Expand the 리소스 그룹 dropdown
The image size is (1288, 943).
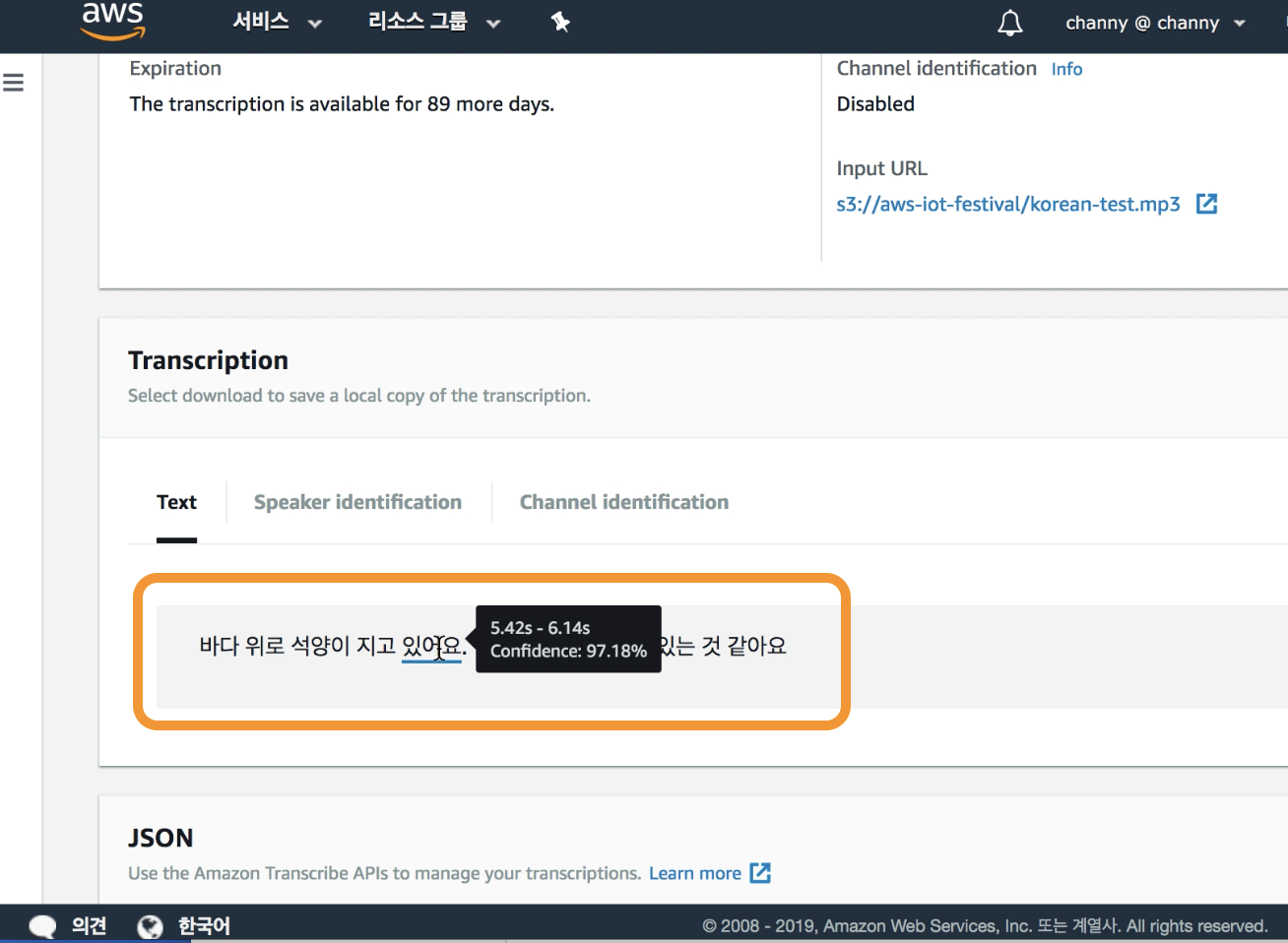[434, 22]
